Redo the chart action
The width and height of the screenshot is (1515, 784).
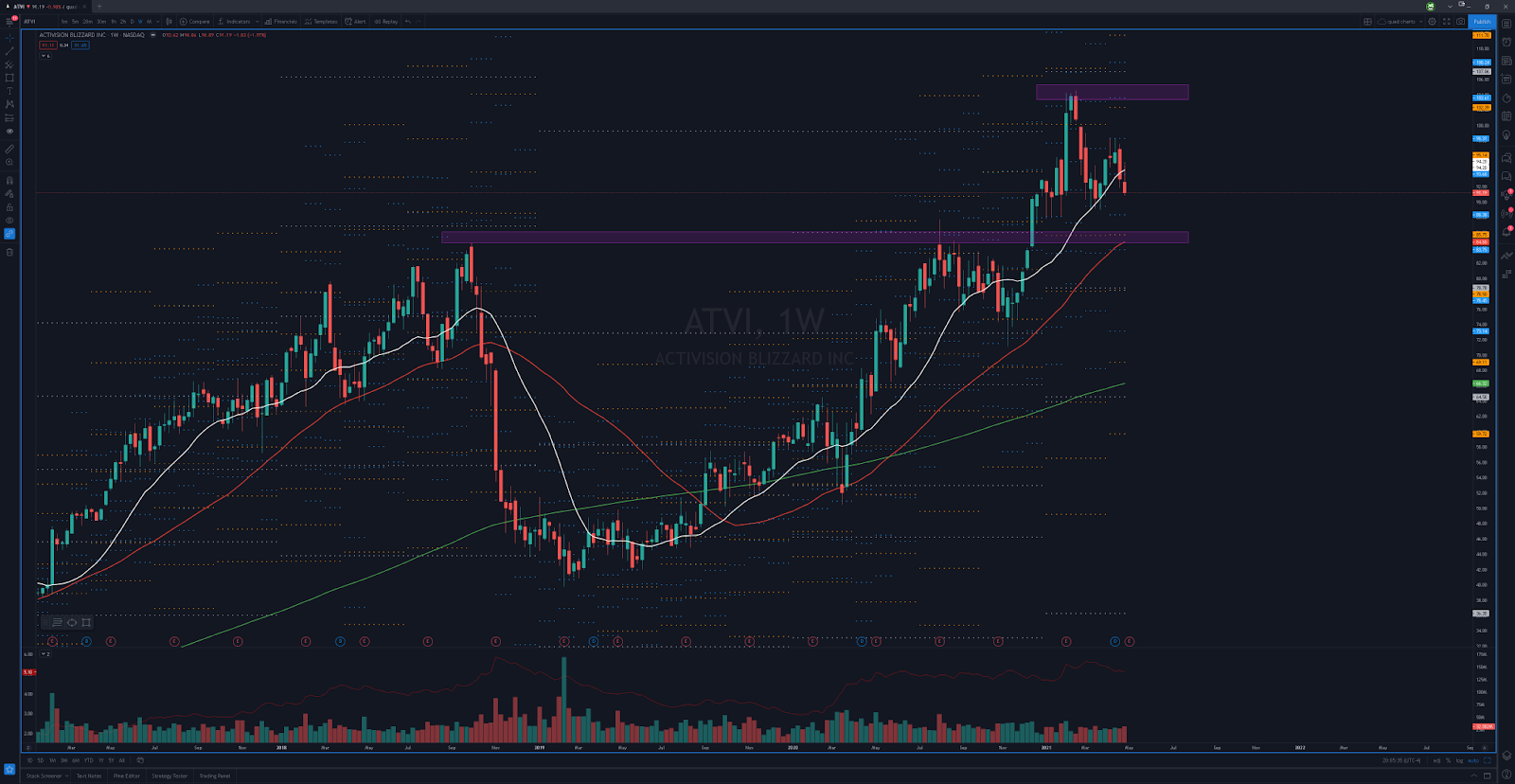coord(418,21)
